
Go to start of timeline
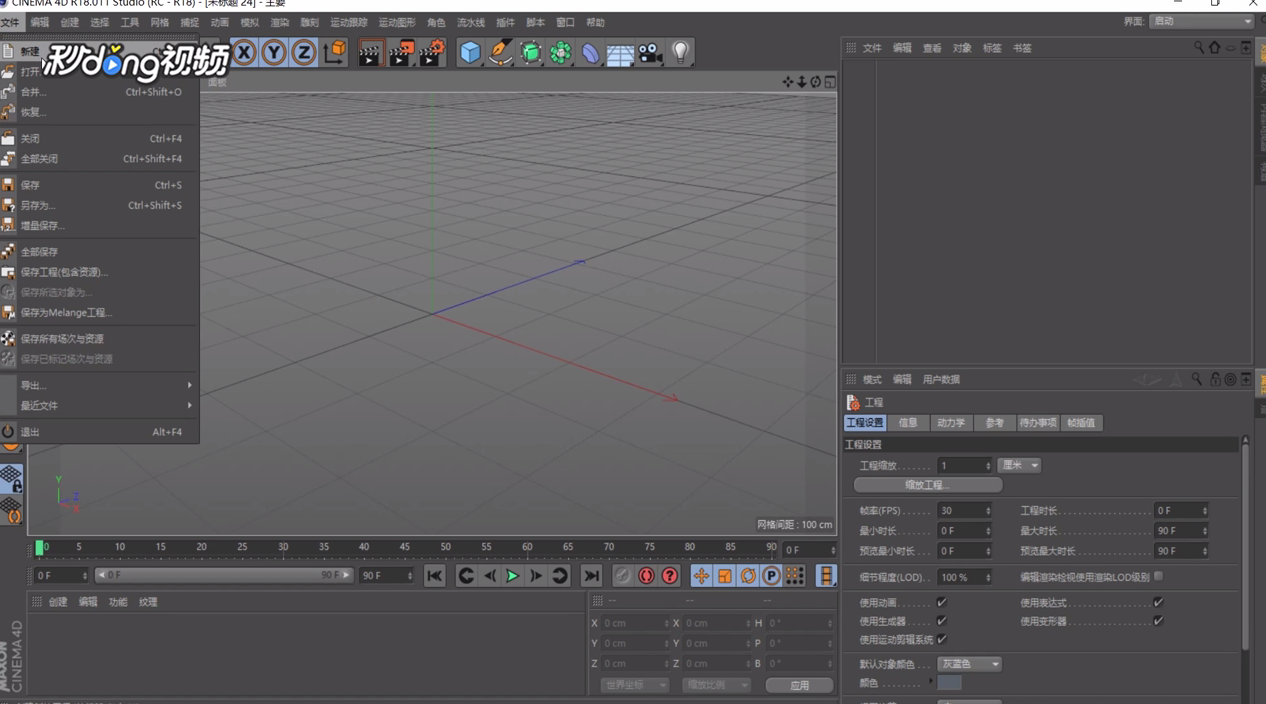tap(434, 576)
